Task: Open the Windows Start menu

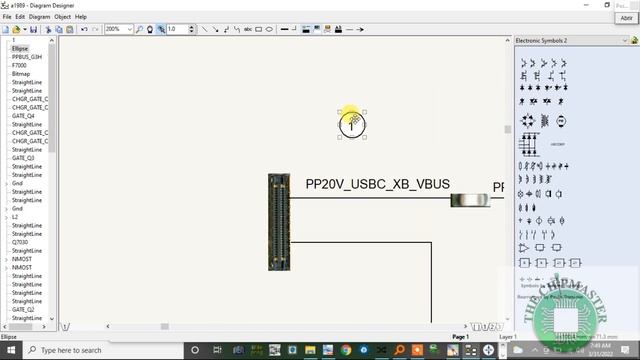Action: tap(11, 350)
